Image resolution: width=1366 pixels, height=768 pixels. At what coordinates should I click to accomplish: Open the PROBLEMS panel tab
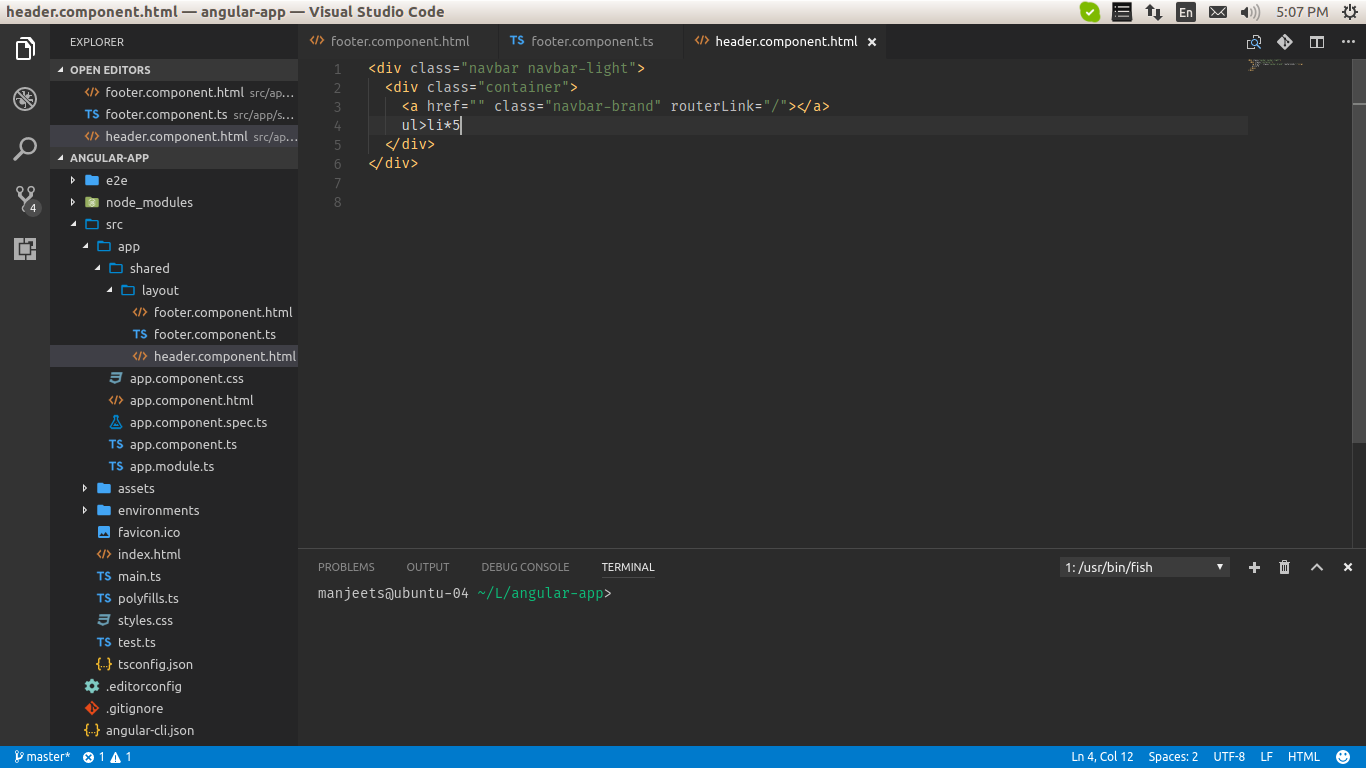tap(346, 567)
